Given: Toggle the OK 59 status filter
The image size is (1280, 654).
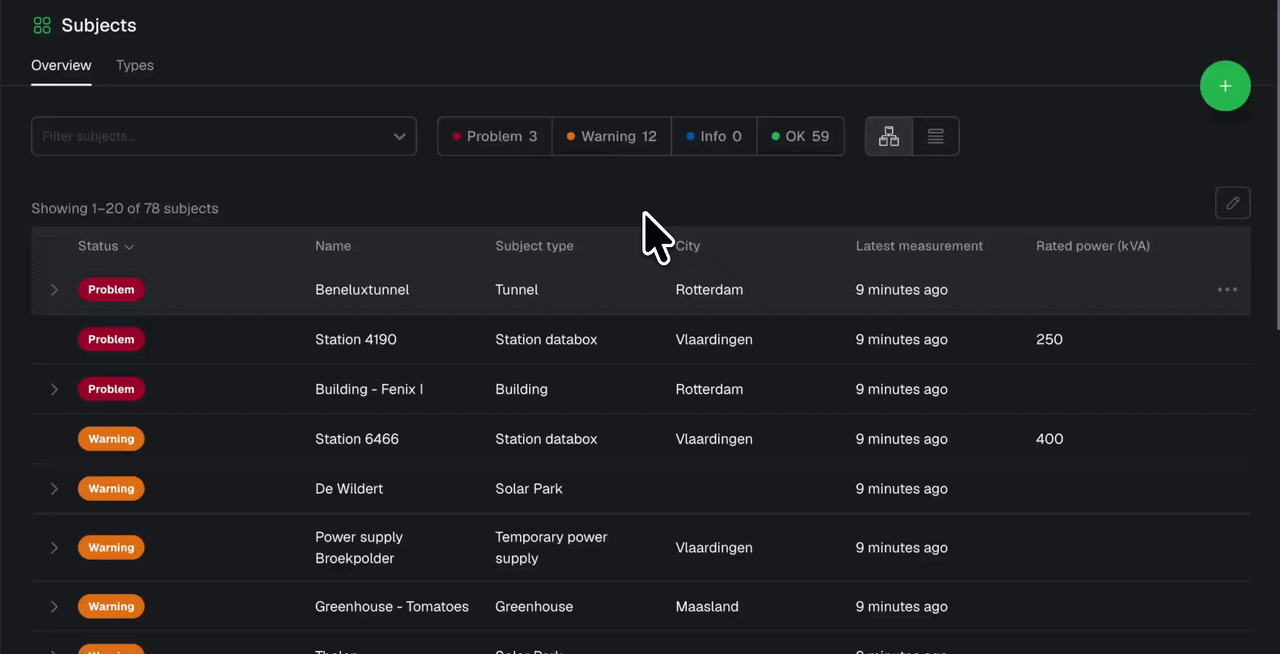Looking at the screenshot, I should pyautogui.click(x=800, y=136).
